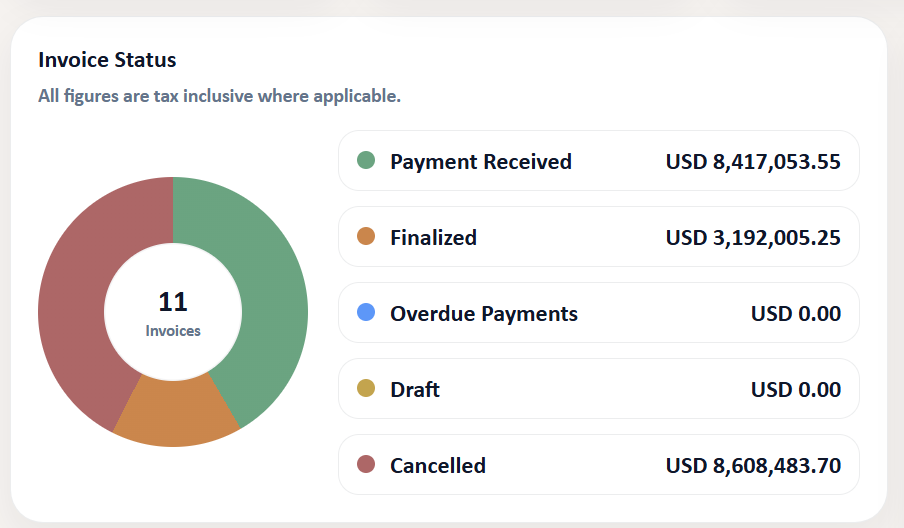Click the yellow Draft legend dot
904x528 pixels.
point(366,389)
